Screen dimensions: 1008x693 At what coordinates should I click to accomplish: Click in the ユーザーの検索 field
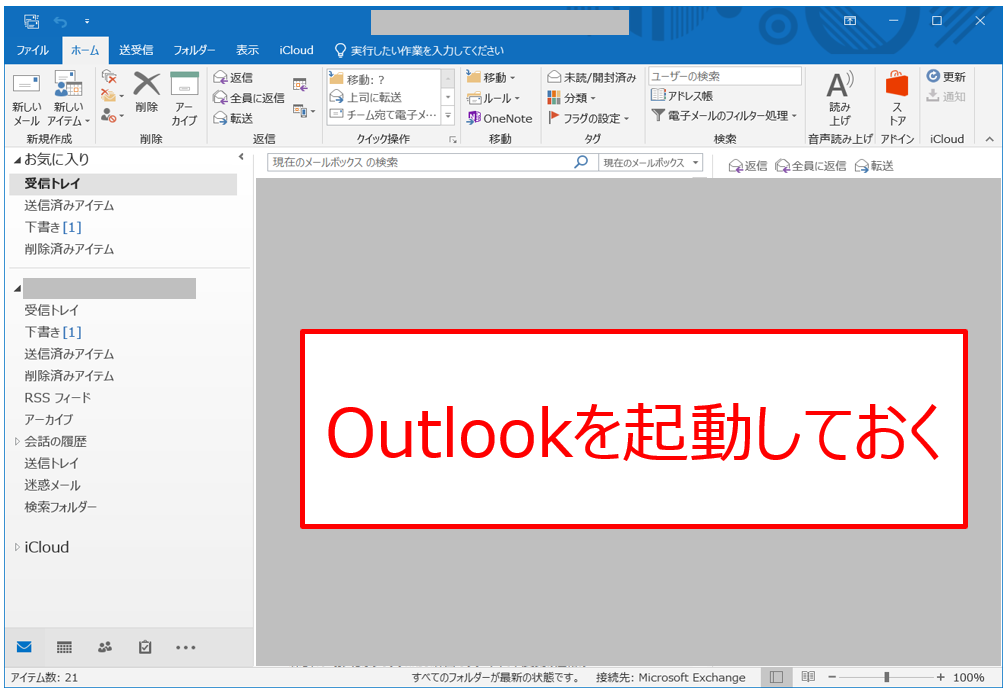tap(725, 76)
